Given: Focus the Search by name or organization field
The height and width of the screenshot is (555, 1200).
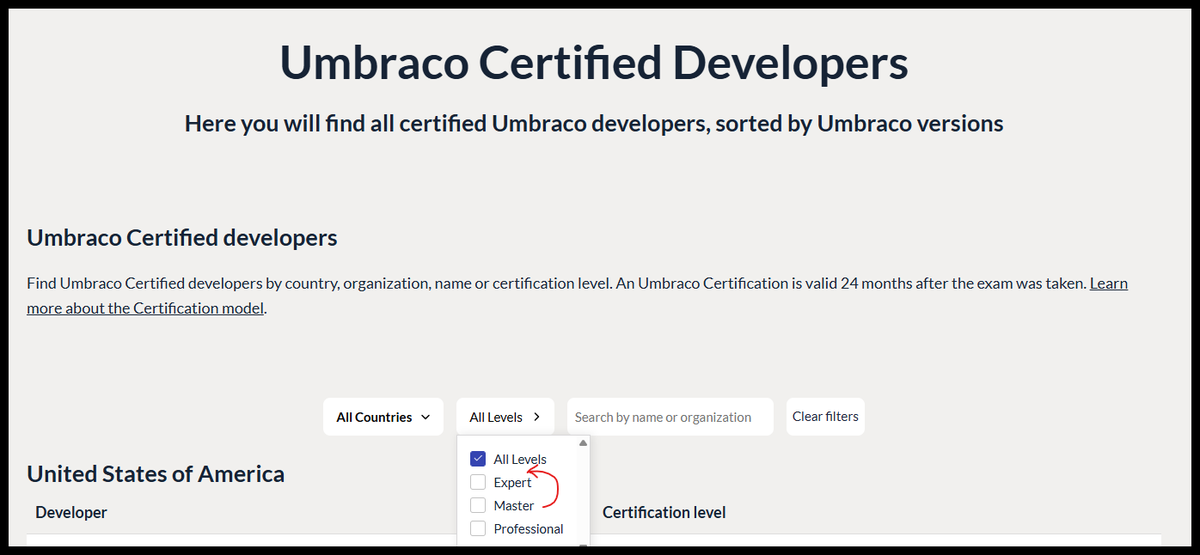Looking at the screenshot, I should point(670,417).
